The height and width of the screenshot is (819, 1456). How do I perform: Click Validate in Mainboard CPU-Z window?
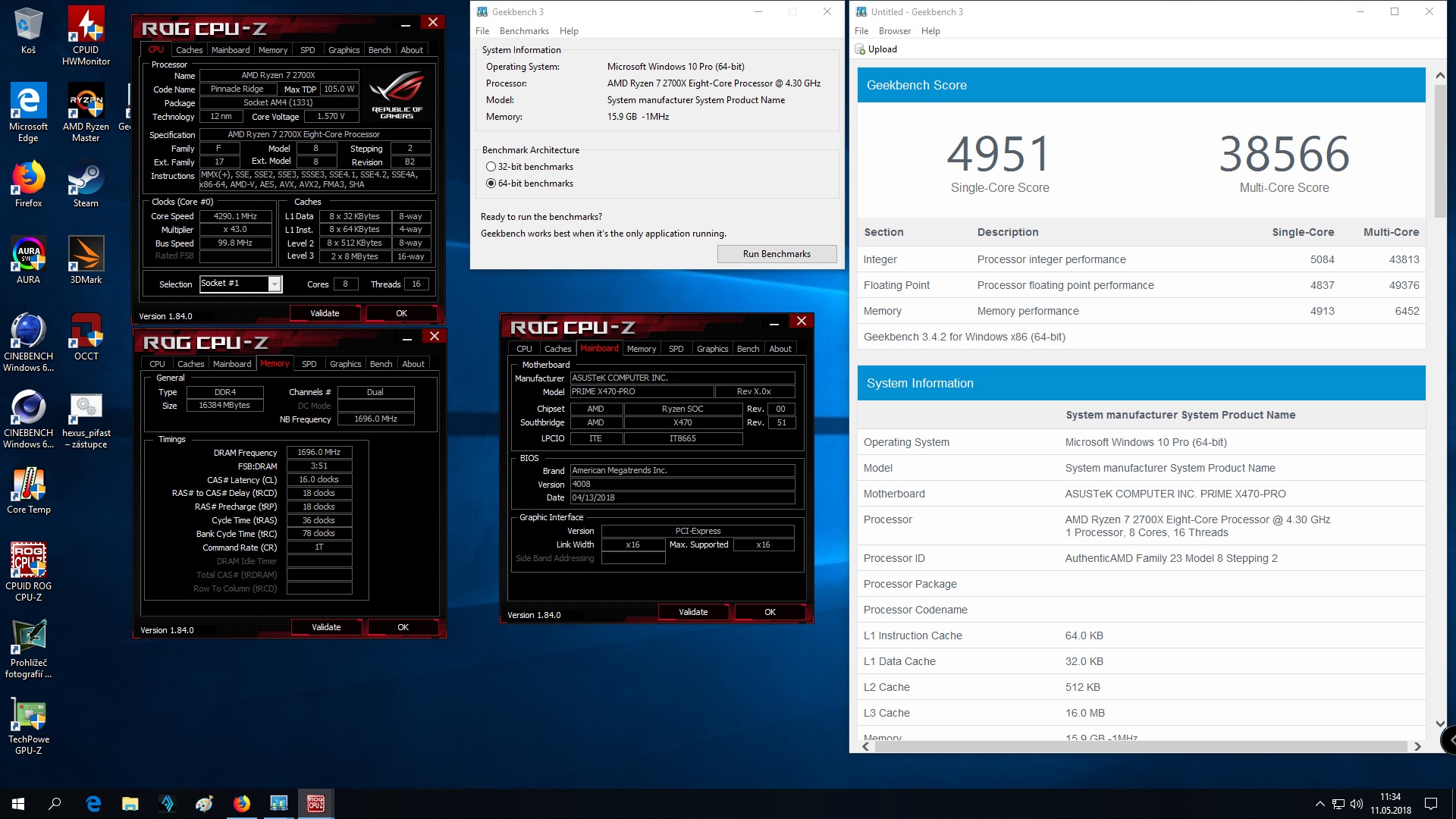[x=693, y=612]
